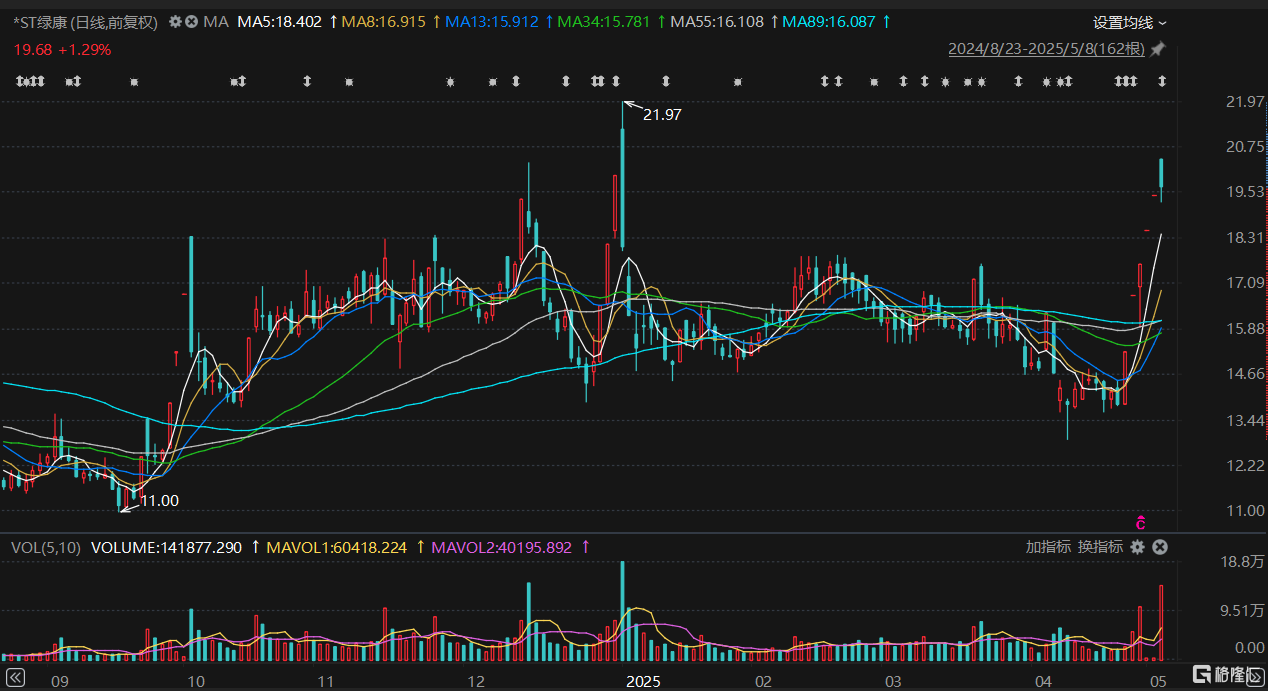The height and width of the screenshot is (691, 1268).
Task: Close the VOL indicator panel
Action: pyautogui.click(x=1159, y=547)
